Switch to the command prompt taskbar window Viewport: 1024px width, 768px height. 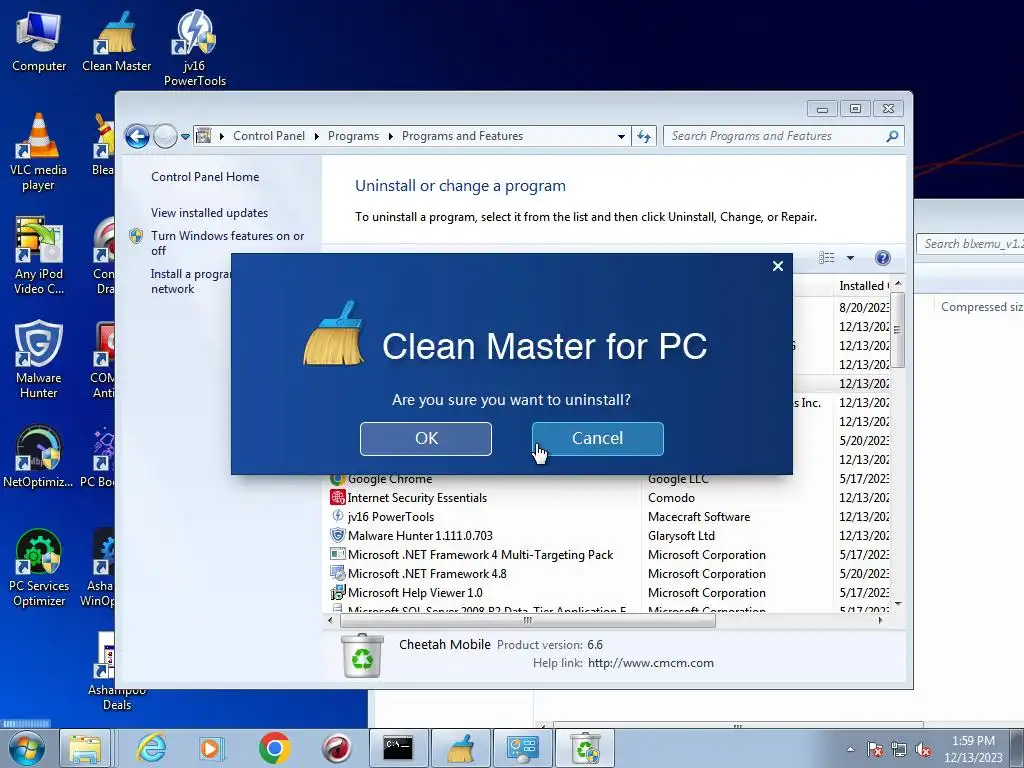click(x=398, y=748)
